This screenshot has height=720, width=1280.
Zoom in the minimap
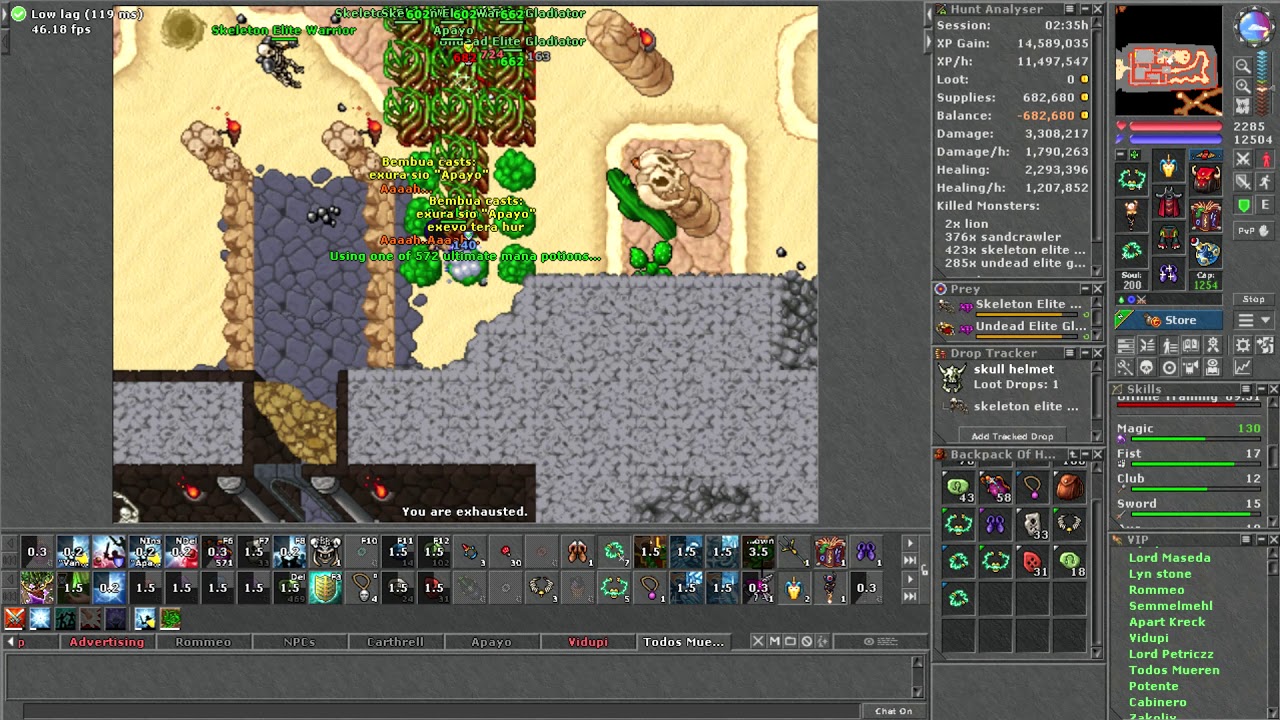click(x=1243, y=86)
